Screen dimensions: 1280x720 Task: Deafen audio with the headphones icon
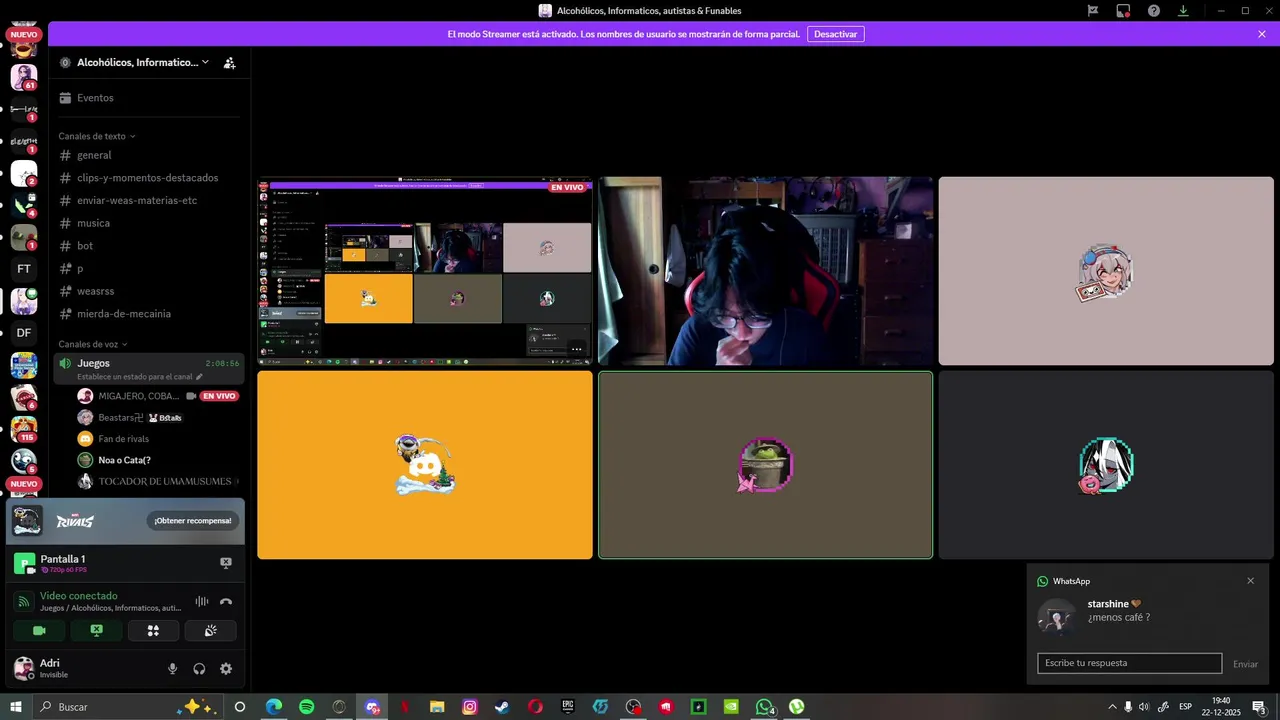coord(199,669)
